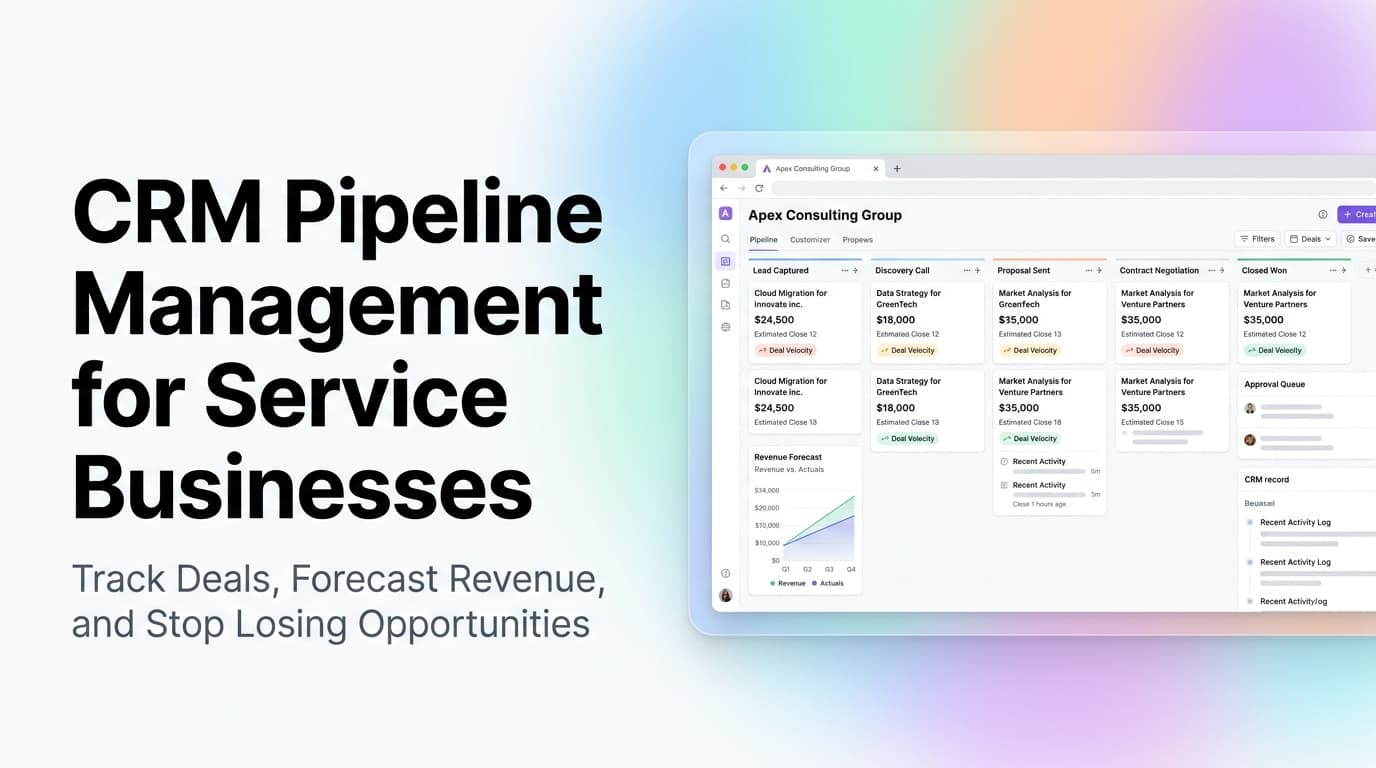Click the browser address bar
Image resolution: width=1376 pixels, height=768 pixels.
point(1073,188)
